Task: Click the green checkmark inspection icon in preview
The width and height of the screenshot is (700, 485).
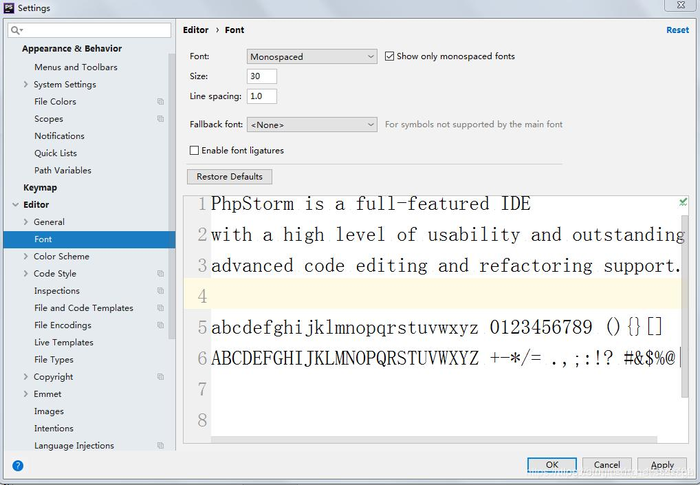Action: point(683,202)
